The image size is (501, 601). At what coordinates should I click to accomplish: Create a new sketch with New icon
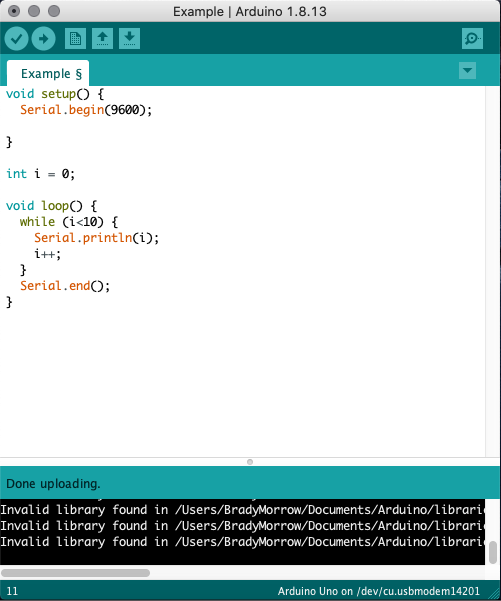coord(75,38)
